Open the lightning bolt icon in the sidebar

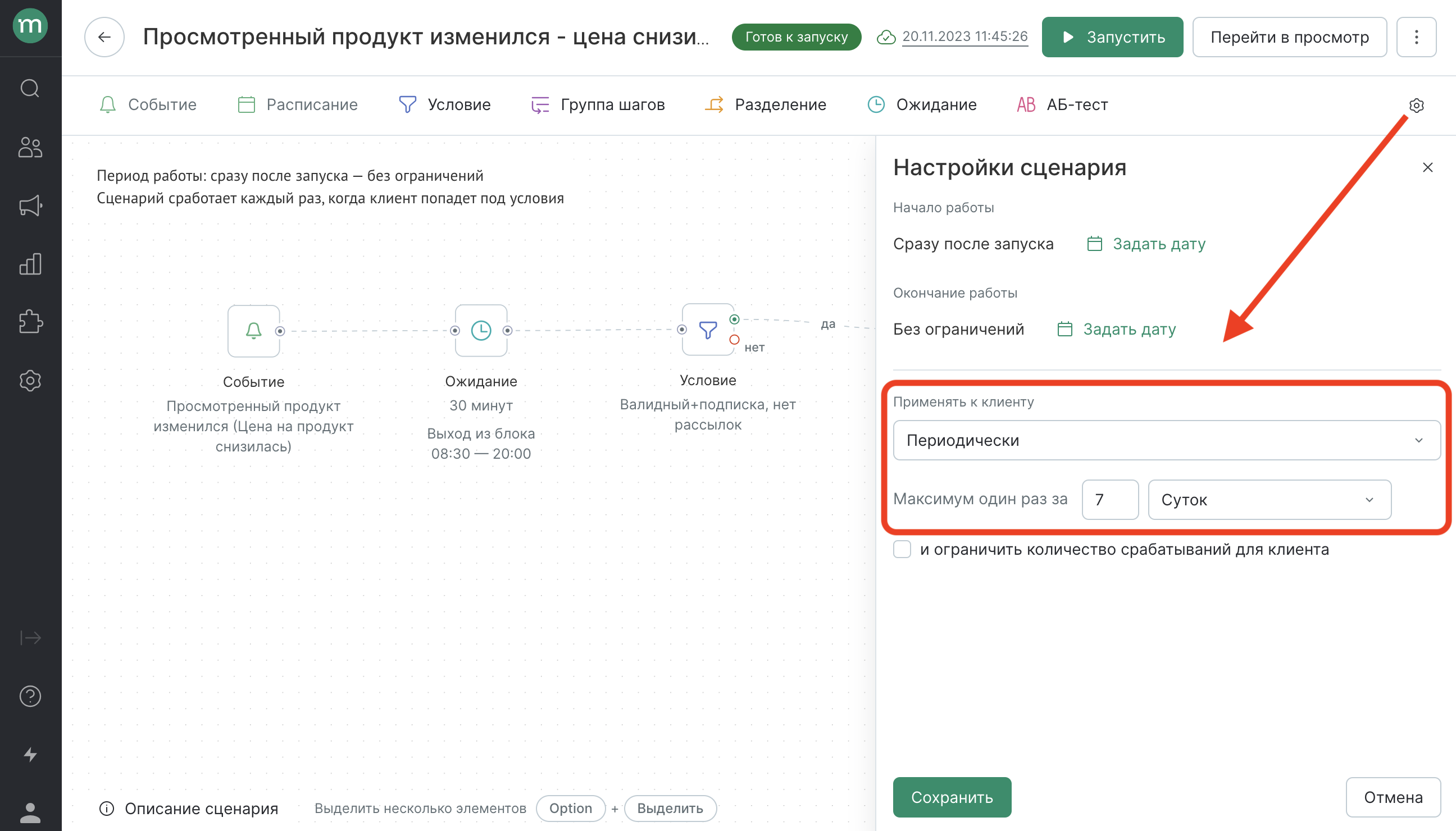(30, 755)
